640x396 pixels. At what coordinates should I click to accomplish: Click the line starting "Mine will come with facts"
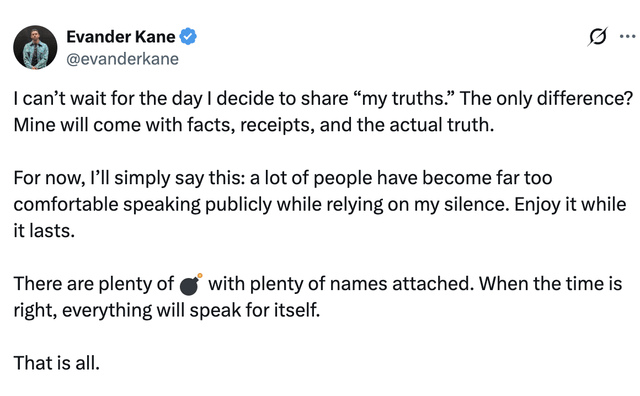pyautogui.click(x=254, y=125)
